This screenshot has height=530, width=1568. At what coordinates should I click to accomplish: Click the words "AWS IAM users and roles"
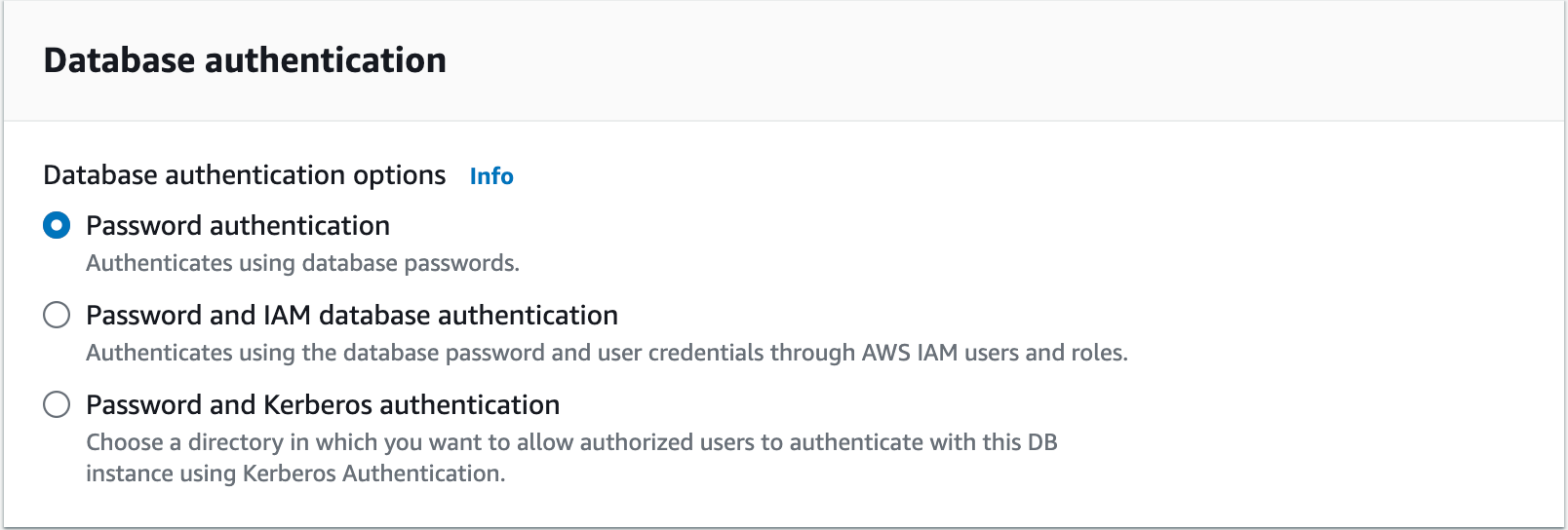coord(993,353)
